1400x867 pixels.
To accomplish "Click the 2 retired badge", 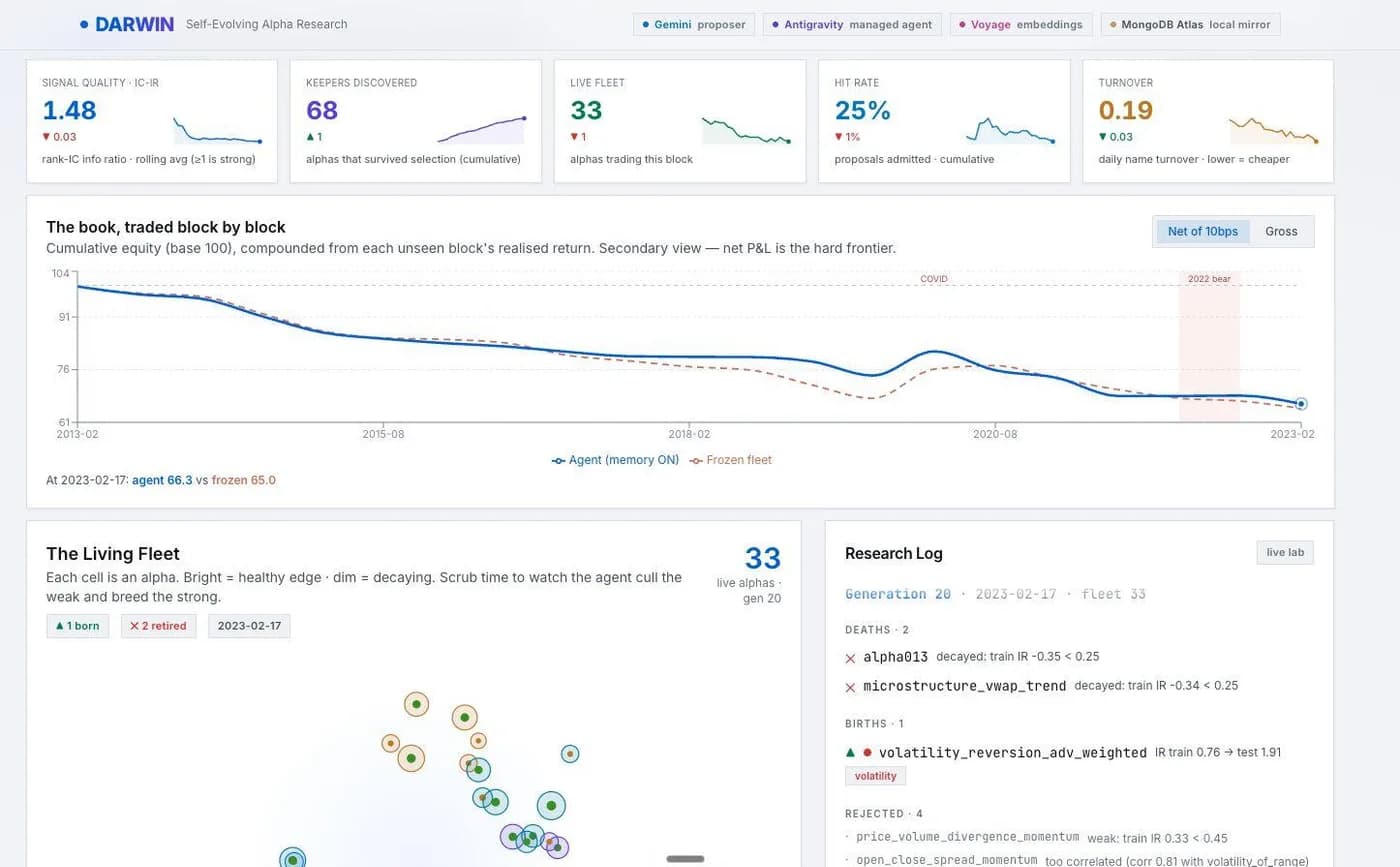I will coord(158,626).
